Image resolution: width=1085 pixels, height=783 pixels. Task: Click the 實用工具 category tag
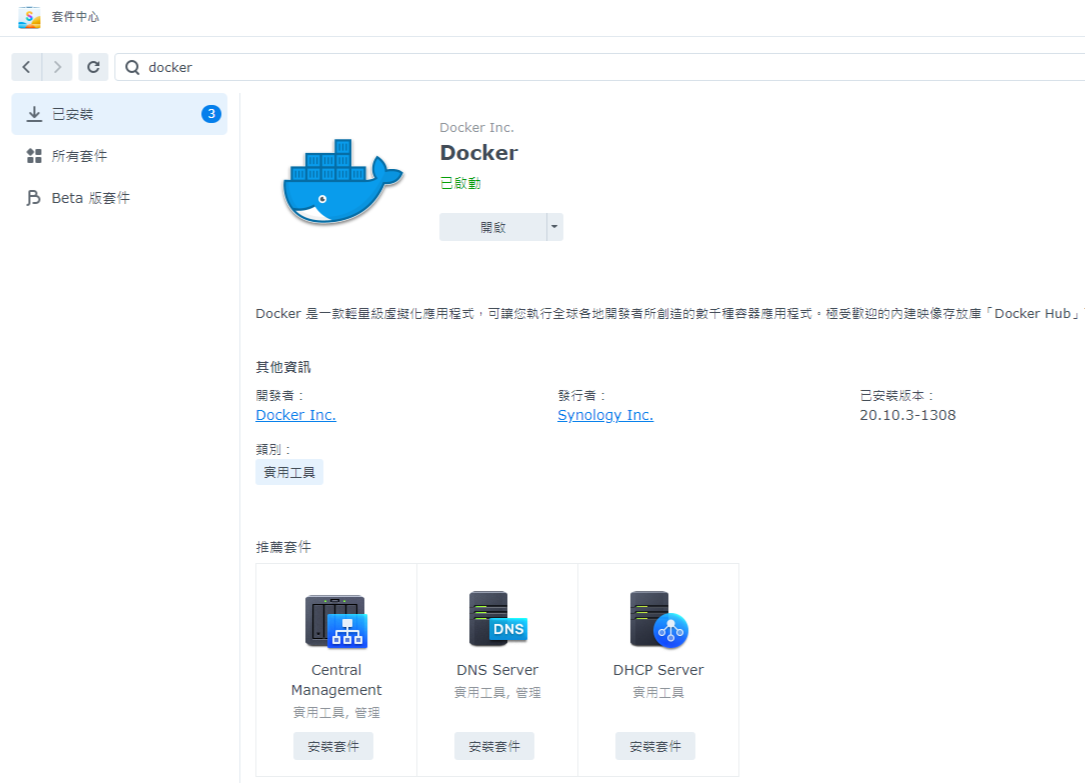tap(289, 472)
